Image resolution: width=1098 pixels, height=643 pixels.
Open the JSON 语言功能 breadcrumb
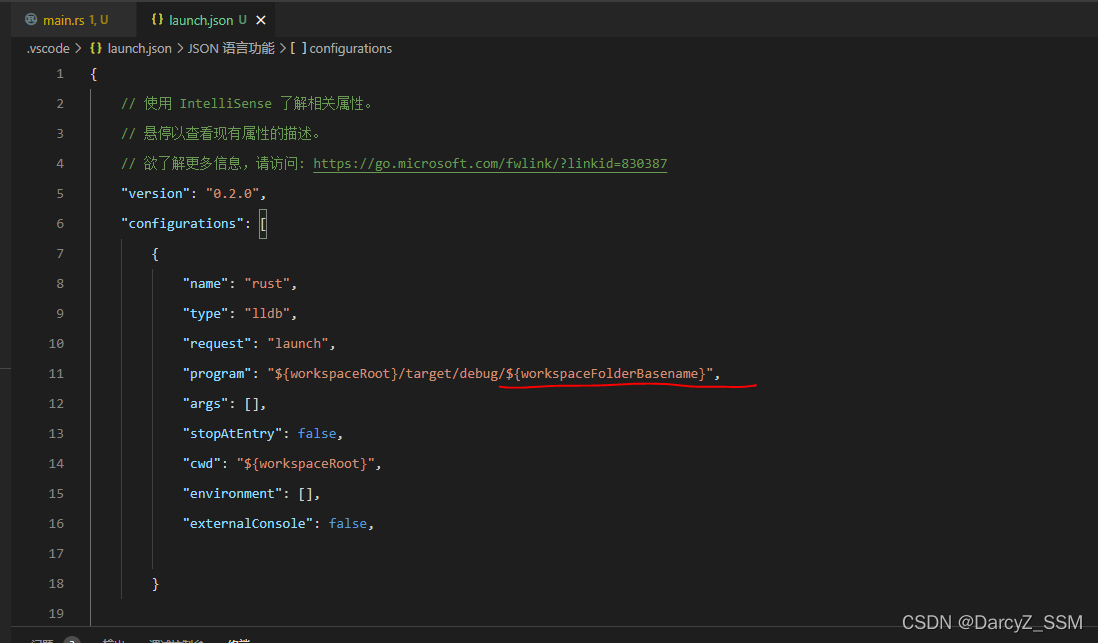(x=231, y=48)
